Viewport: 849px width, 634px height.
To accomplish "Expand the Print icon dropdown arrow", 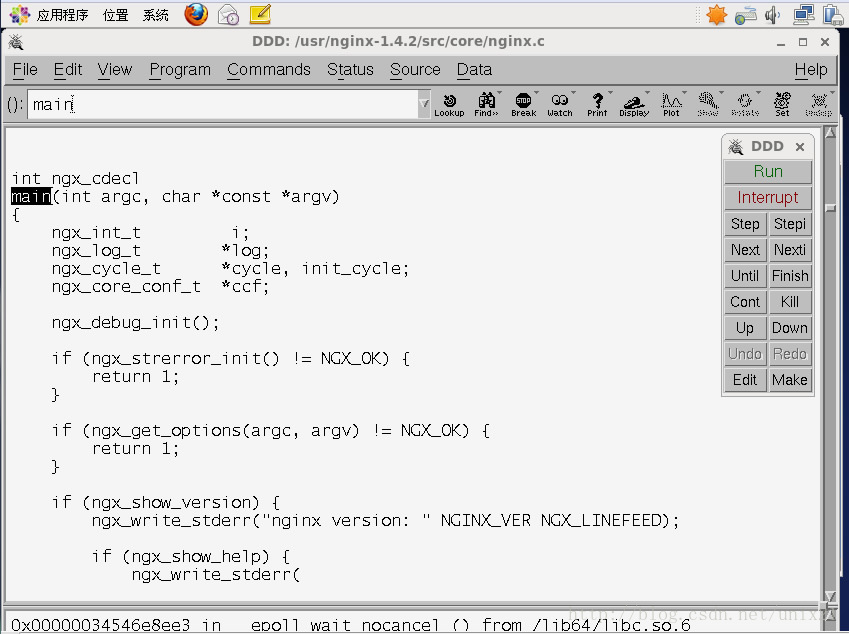I will coord(610,93).
